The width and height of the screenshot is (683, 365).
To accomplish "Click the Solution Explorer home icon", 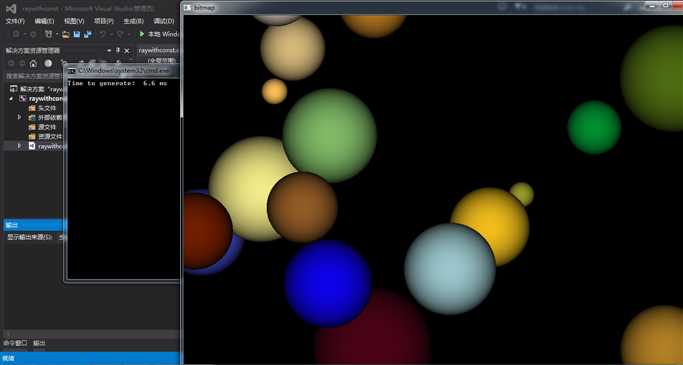I will click(x=33, y=64).
